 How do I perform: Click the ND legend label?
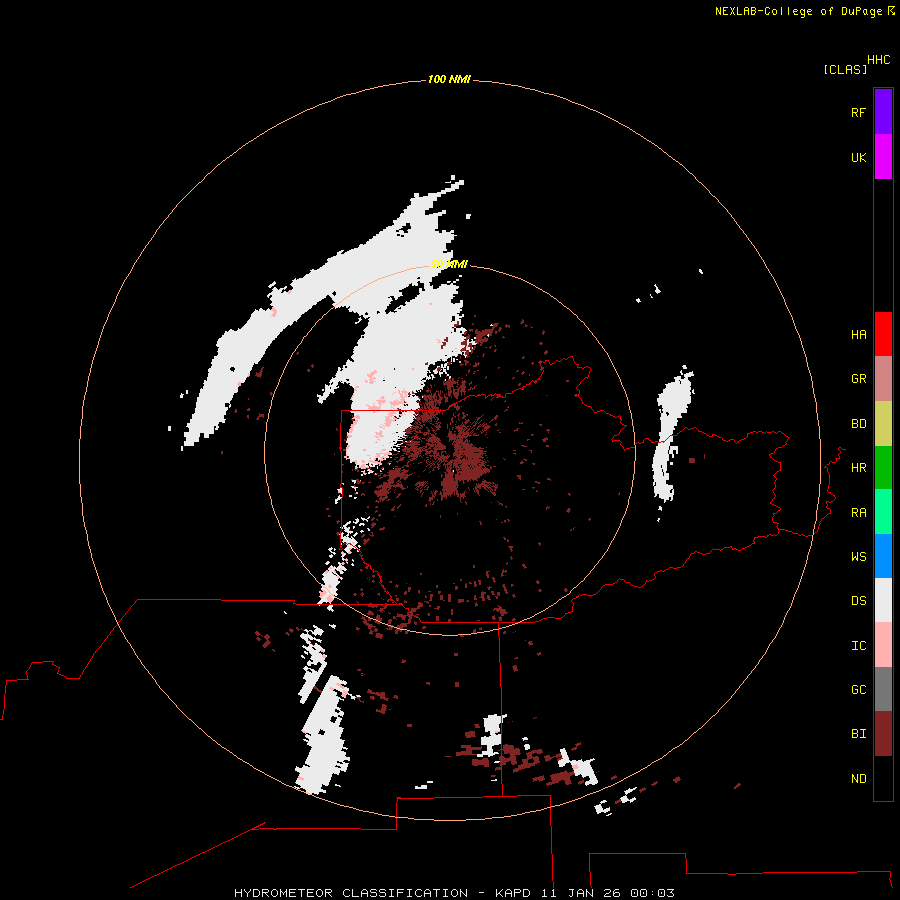859,779
